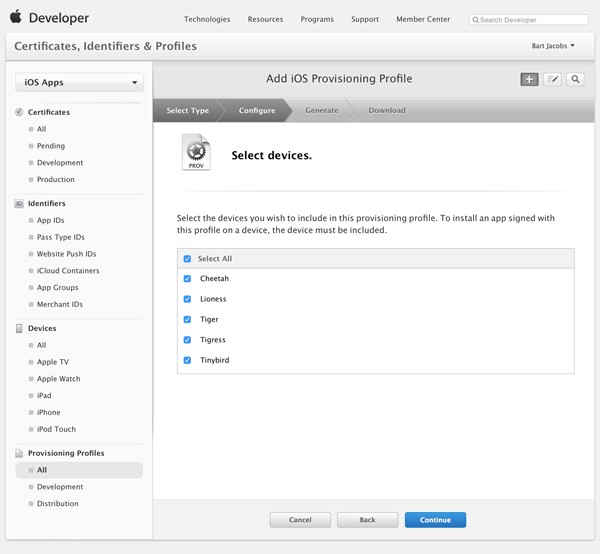Toggle the Select All checkbox
The image size is (600, 554).
pos(187,259)
